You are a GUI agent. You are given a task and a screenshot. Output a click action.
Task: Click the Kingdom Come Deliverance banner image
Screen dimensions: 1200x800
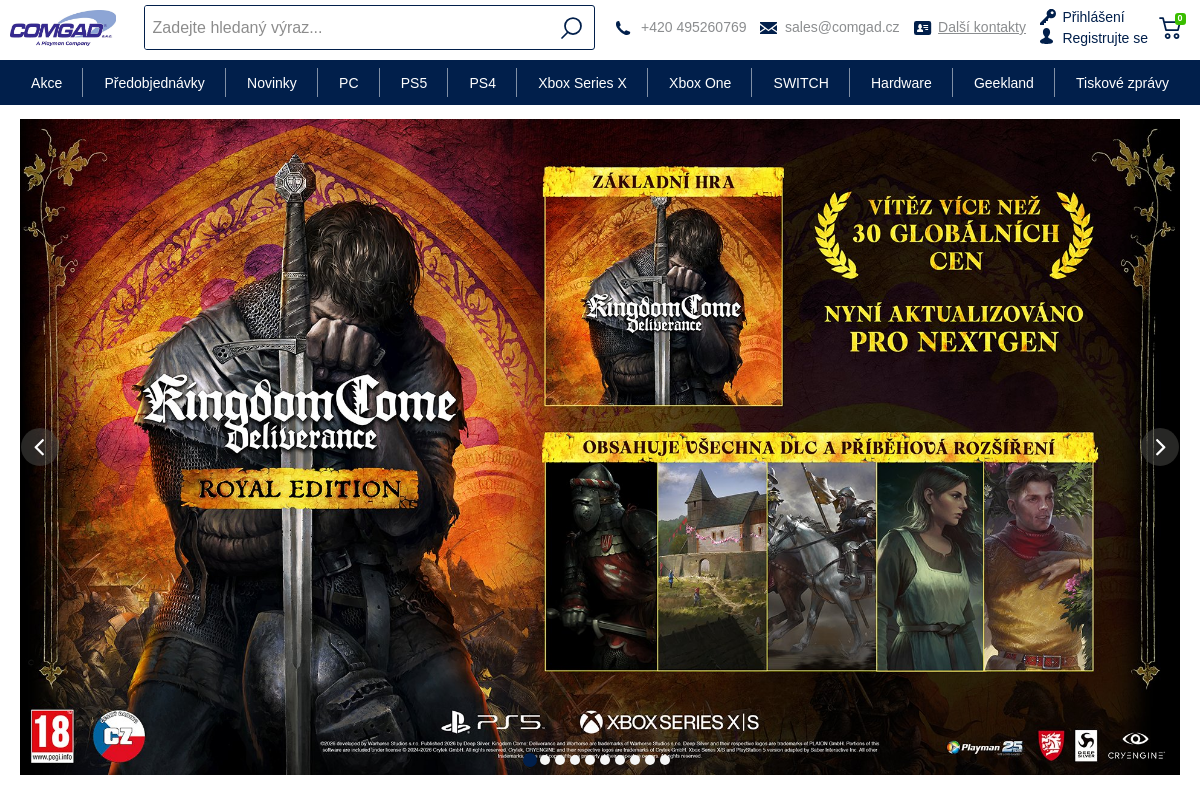600,447
